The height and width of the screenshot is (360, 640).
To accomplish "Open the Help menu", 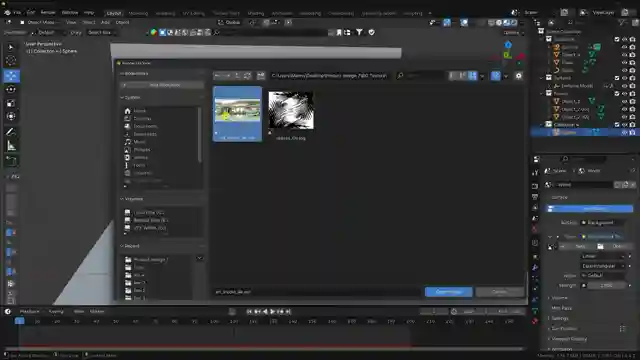I will pyautogui.click(x=89, y=13).
